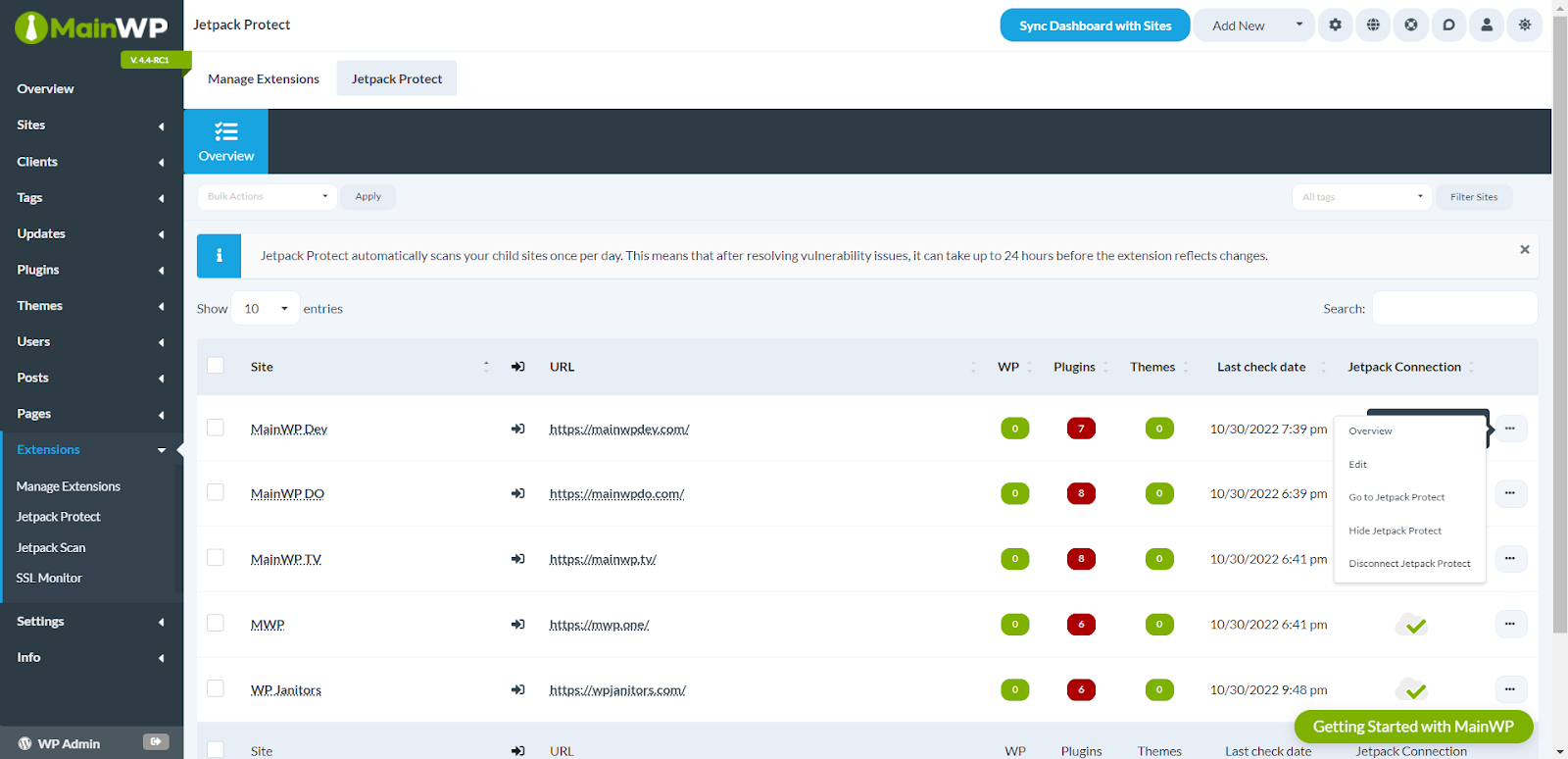Check the MainWP Dev row checkbox
Screen dimensions: 1568x759
(216, 428)
